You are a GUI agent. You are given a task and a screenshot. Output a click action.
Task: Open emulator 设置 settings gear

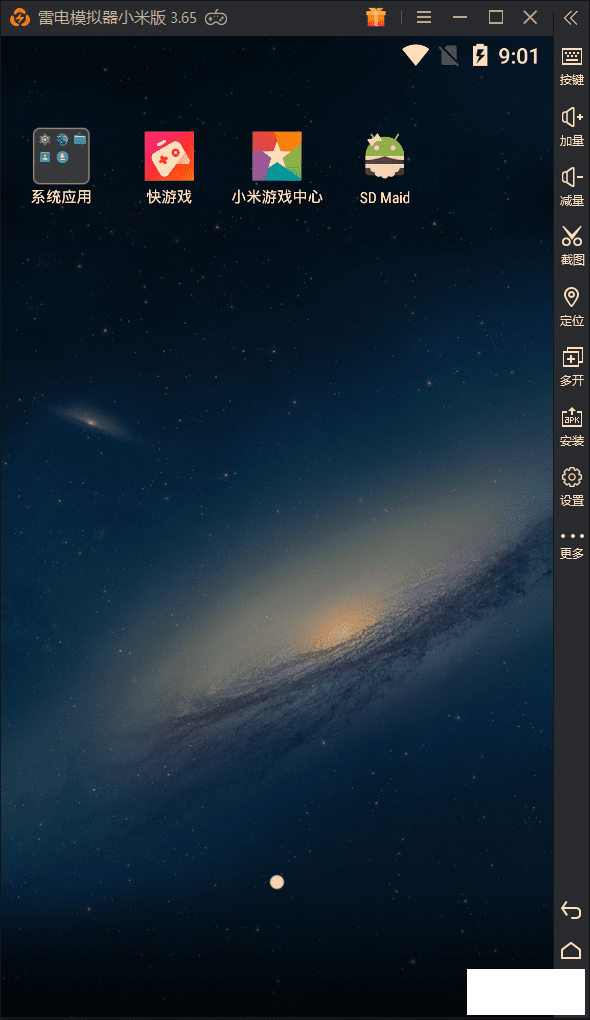[572, 487]
